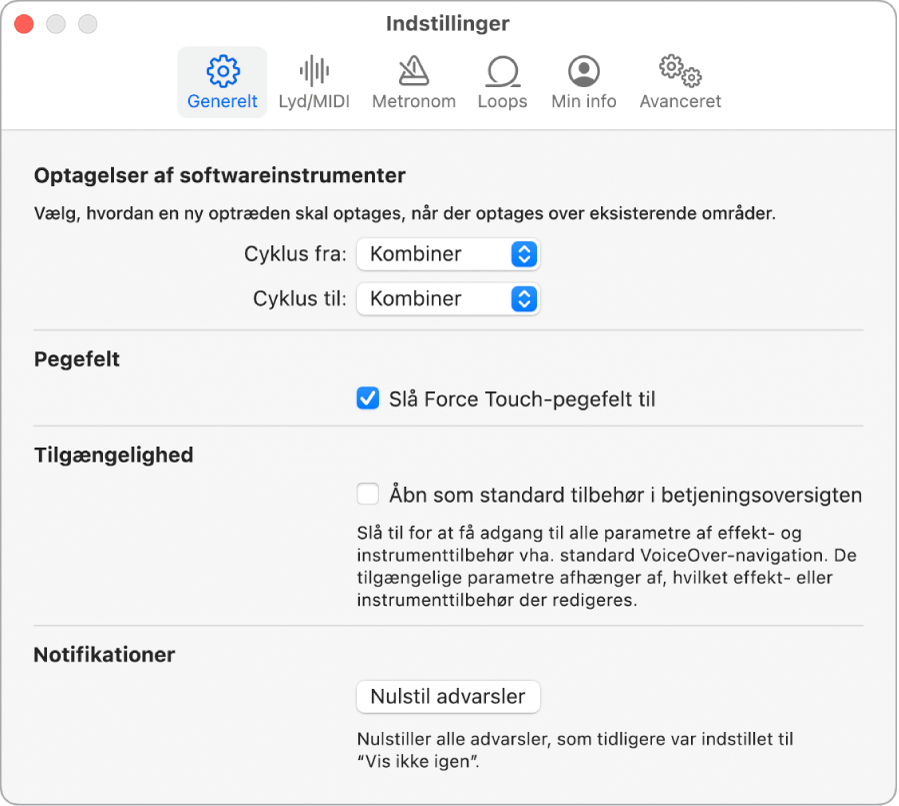Click the Generelt gear icon
The image size is (899, 806).
pos(222,71)
